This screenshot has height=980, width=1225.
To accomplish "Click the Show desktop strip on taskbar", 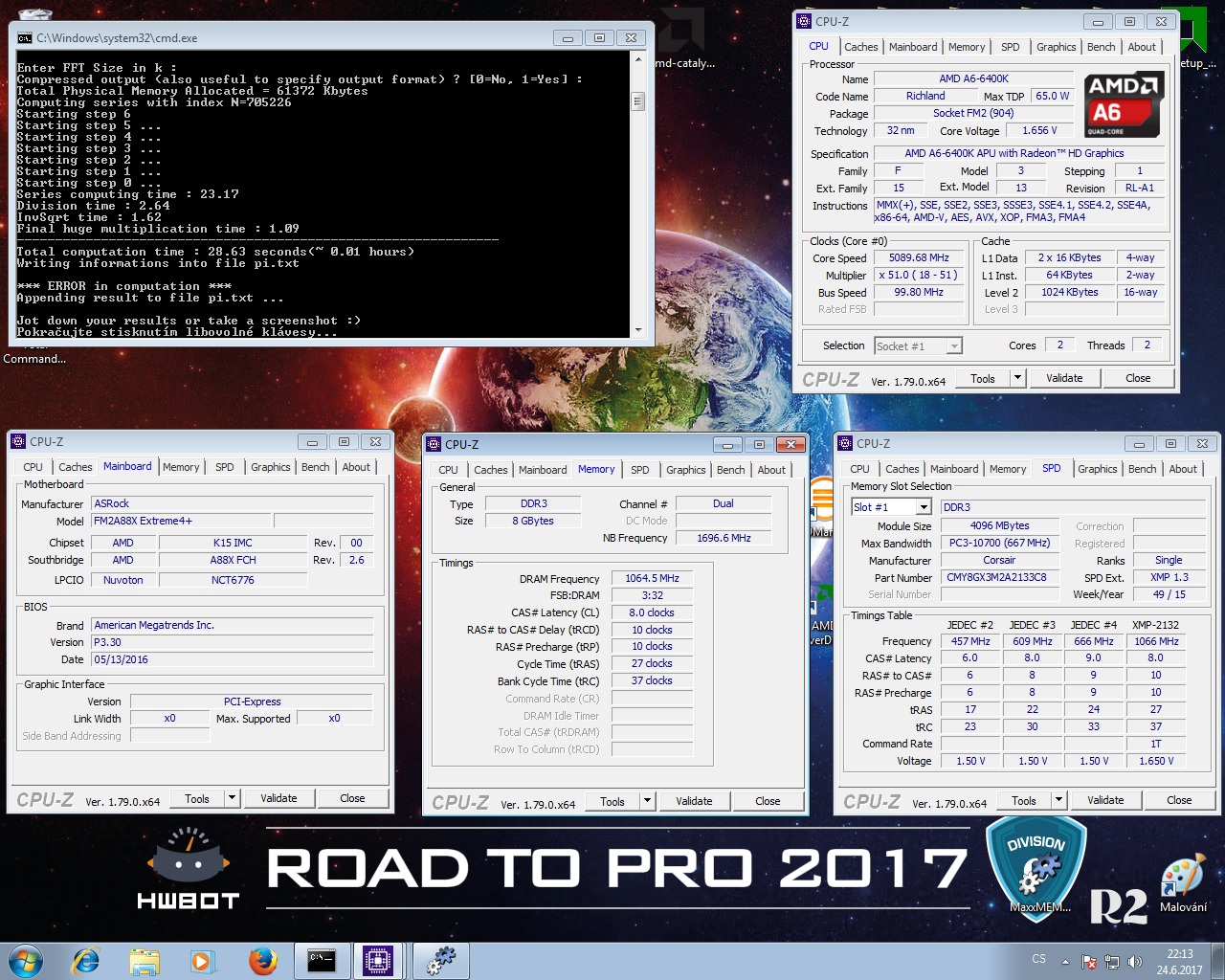I will (1218, 961).
